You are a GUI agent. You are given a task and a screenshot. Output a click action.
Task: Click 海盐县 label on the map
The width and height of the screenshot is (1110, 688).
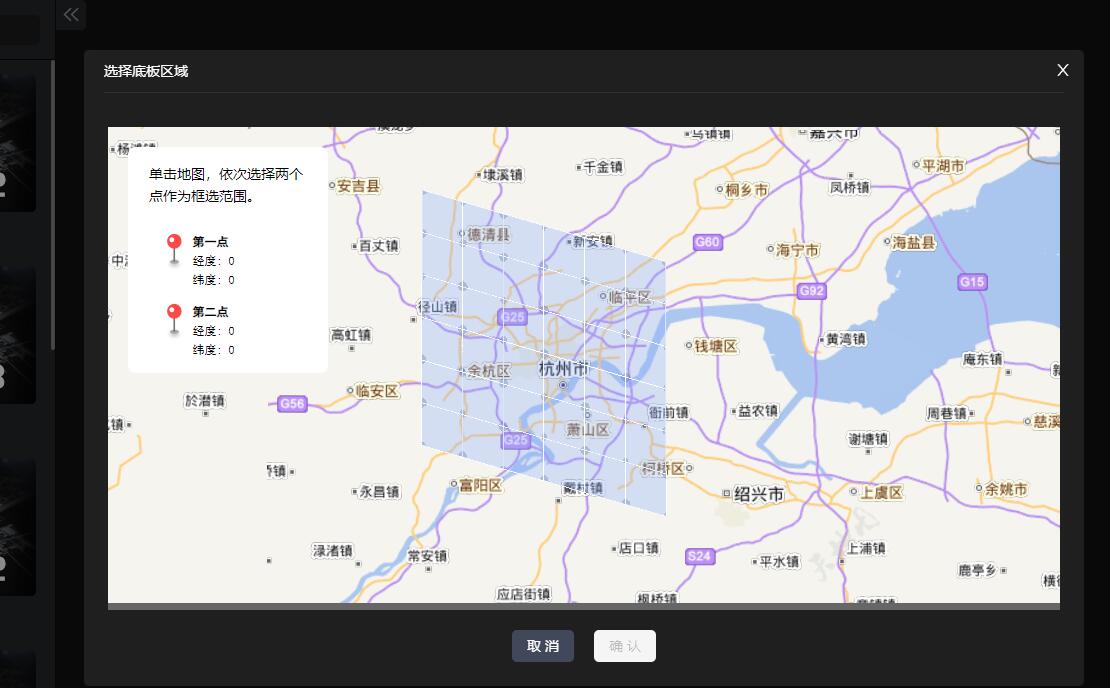(x=914, y=243)
